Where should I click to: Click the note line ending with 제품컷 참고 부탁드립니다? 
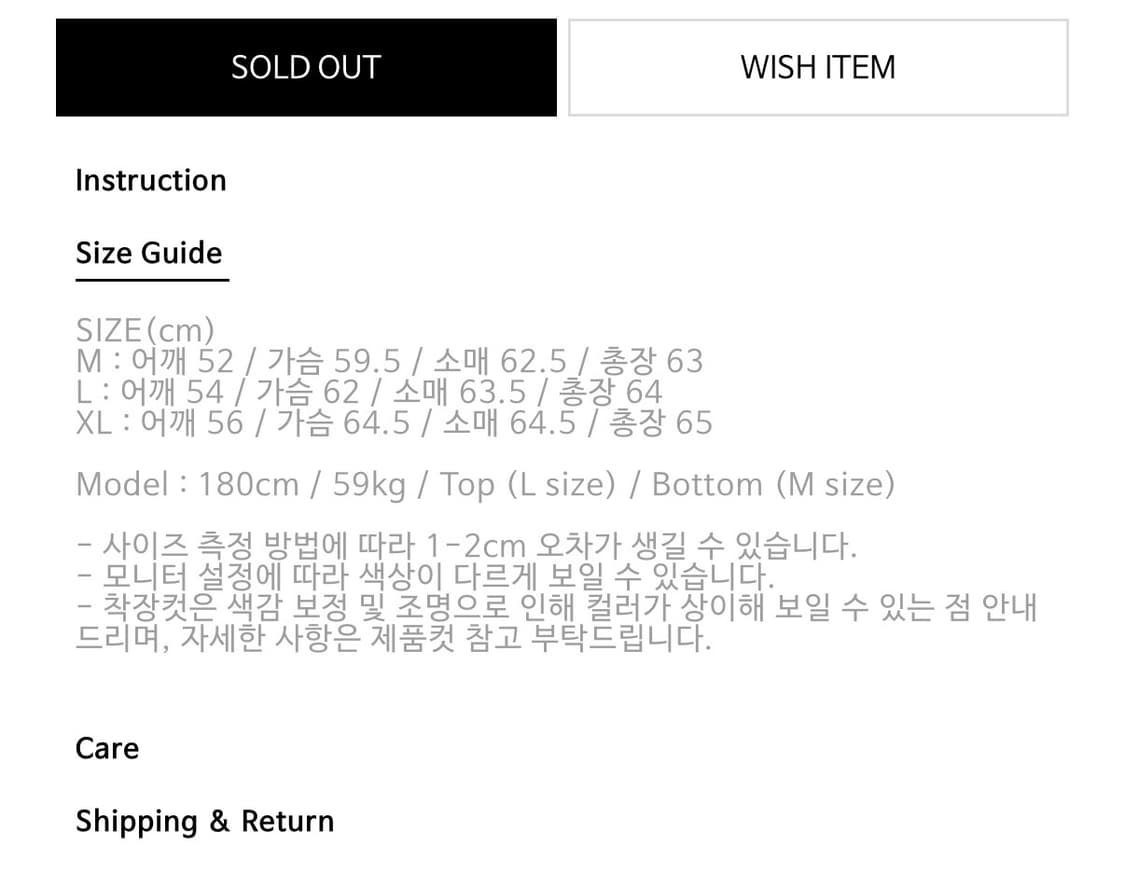coord(393,639)
